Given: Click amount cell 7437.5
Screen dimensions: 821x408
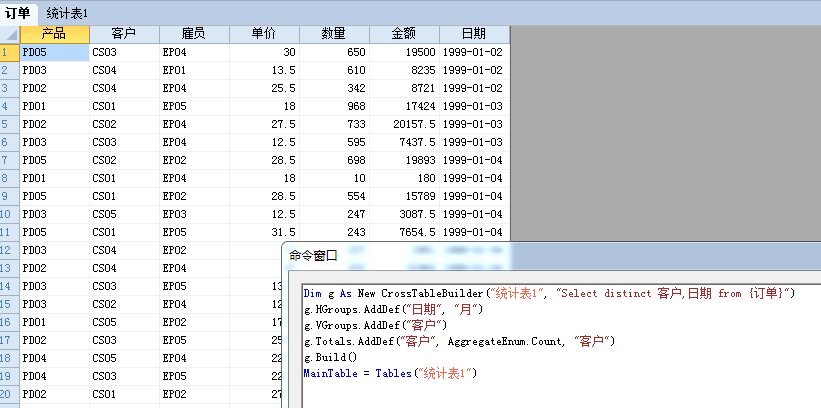Looking at the screenshot, I should (x=404, y=142).
